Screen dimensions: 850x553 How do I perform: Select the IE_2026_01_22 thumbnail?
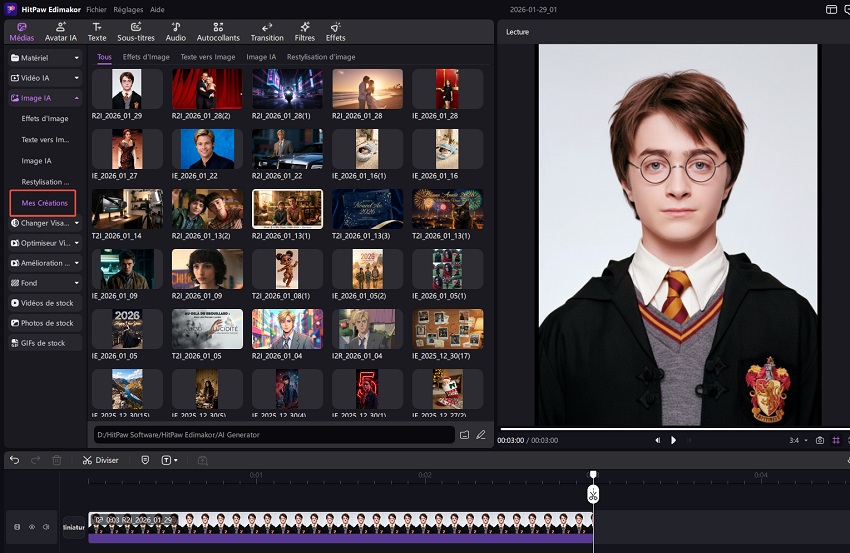click(x=207, y=149)
